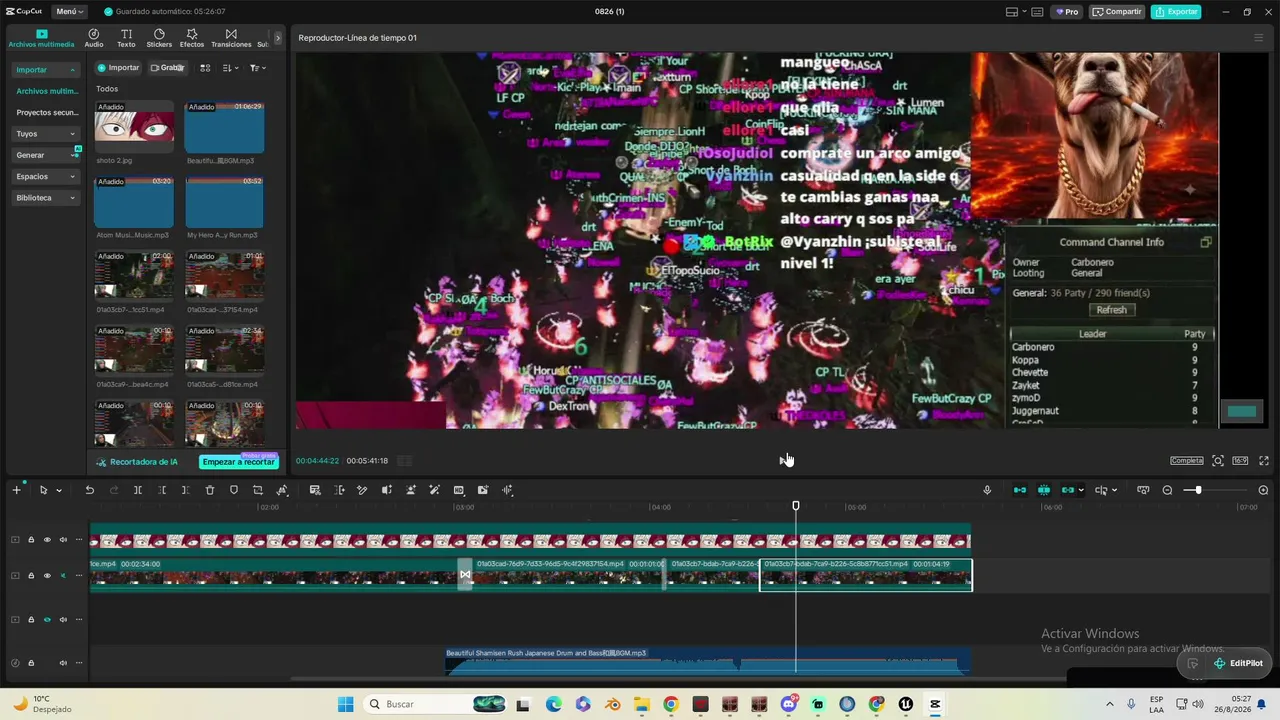Change the 16:9 aspect ratio

click(x=1240, y=461)
